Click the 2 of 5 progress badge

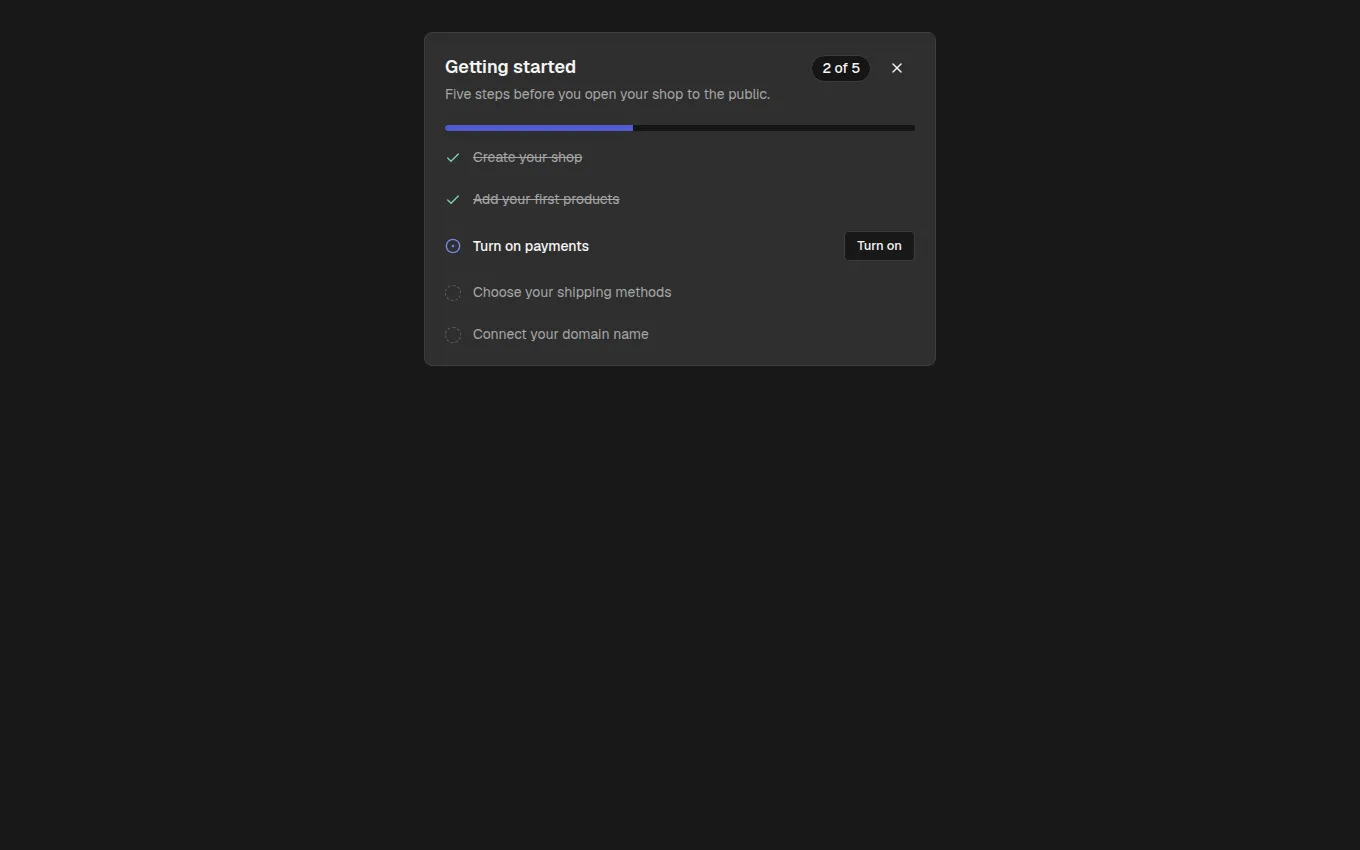coord(841,68)
